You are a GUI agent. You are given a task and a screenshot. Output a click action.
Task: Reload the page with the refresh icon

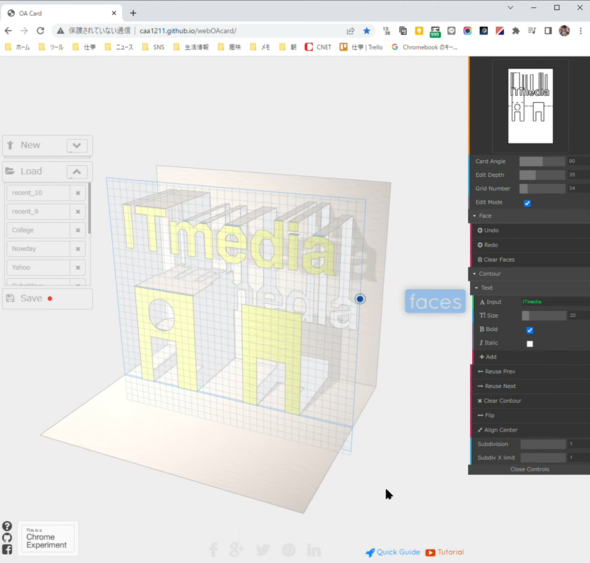click(x=40, y=31)
